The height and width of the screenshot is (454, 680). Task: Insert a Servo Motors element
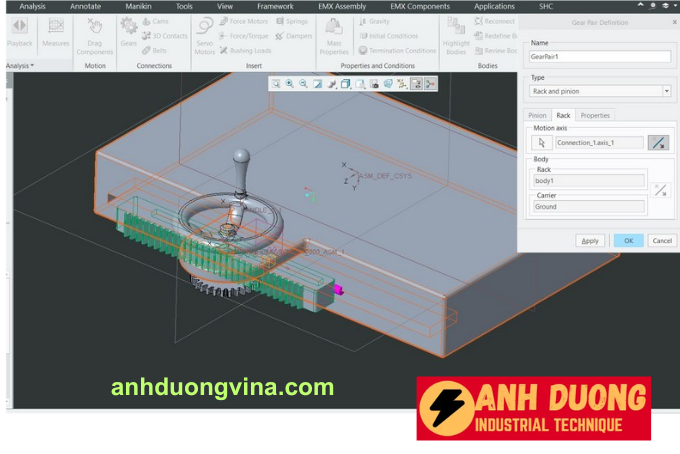tap(205, 32)
